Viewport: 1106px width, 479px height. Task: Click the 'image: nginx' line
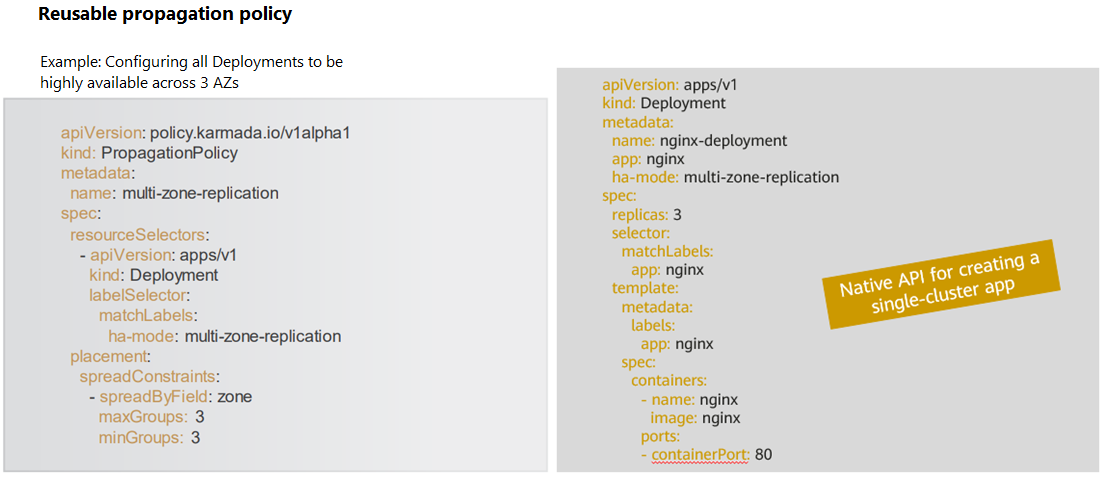[x=695, y=418]
